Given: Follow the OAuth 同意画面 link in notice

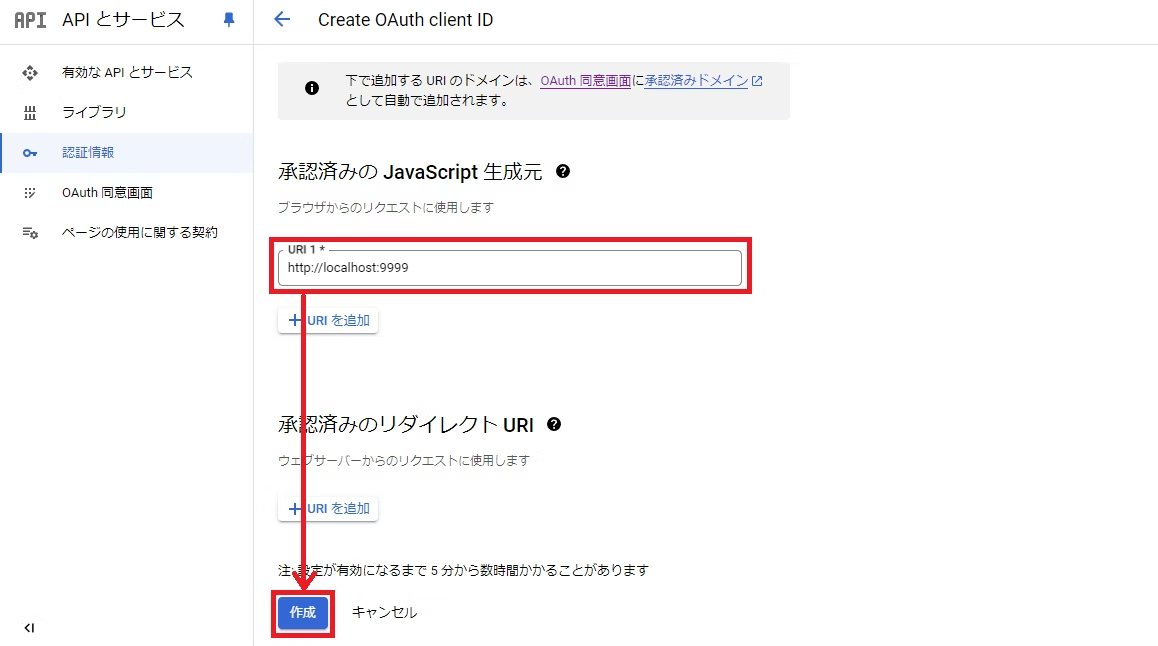Looking at the screenshot, I should click(586, 80).
